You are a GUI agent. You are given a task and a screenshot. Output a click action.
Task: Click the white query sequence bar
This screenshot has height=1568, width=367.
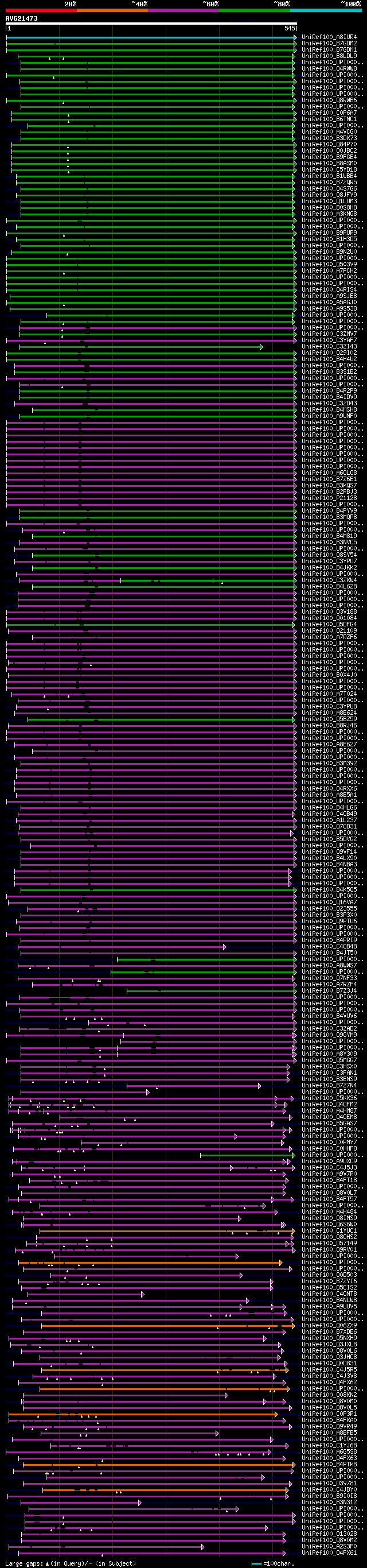click(x=151, y=24)
